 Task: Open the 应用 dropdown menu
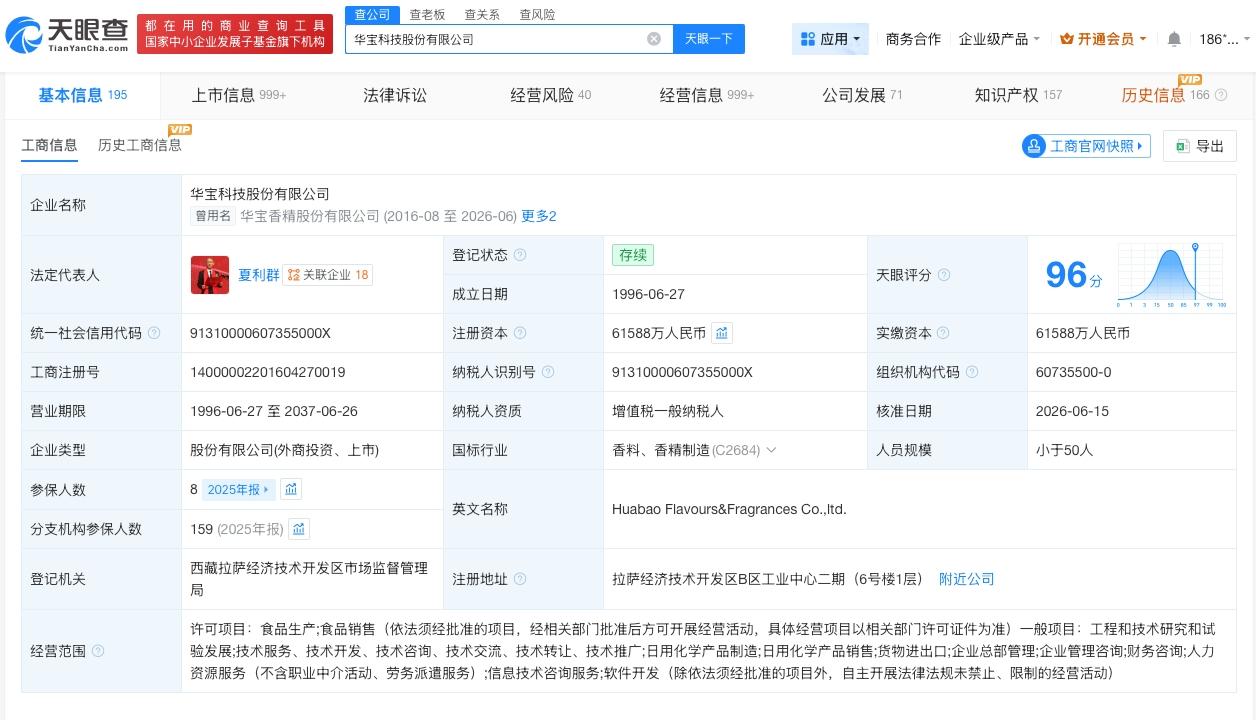[x=830, y=39]
